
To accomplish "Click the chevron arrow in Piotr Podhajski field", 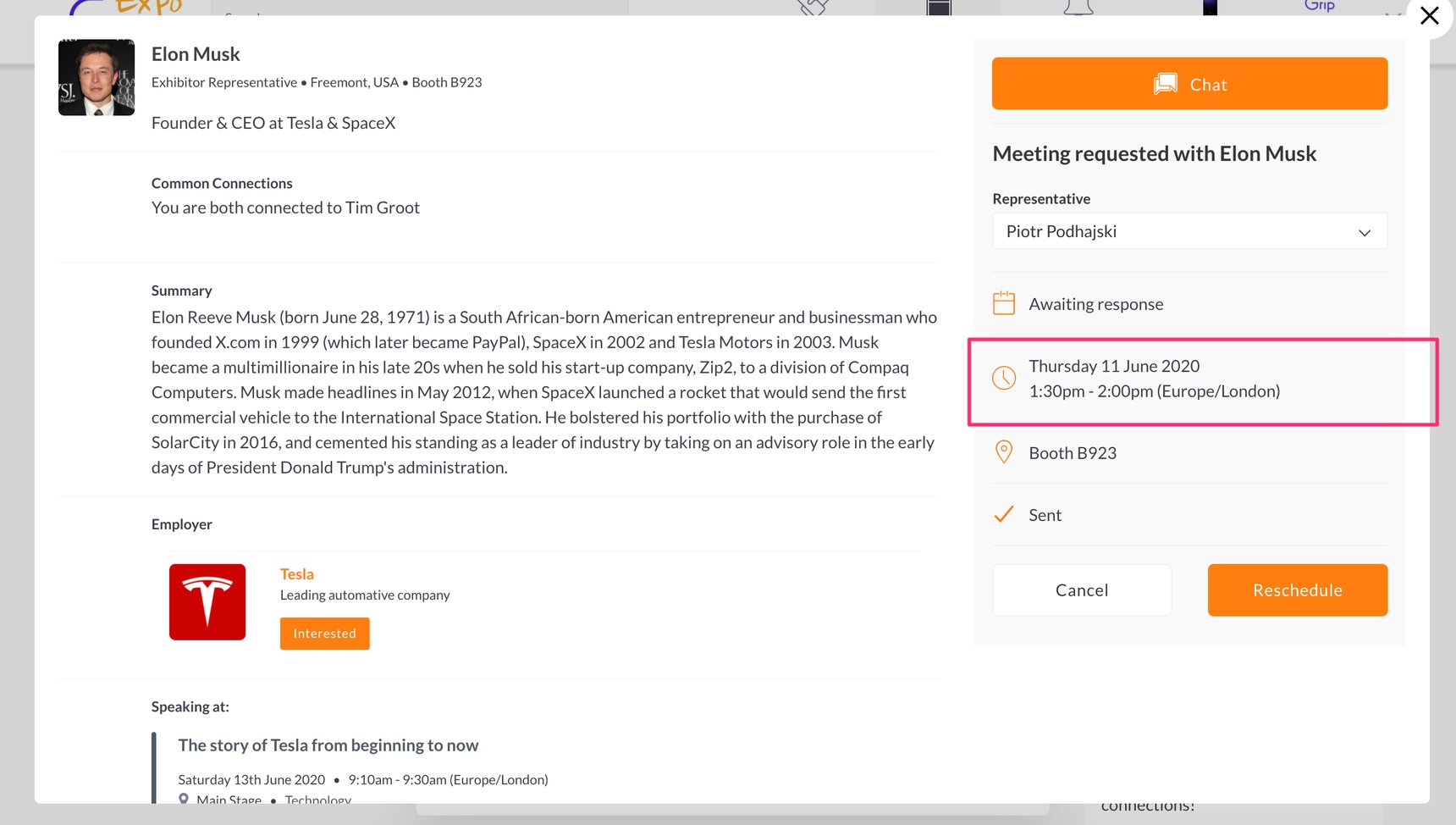I will pos(1364,233).
